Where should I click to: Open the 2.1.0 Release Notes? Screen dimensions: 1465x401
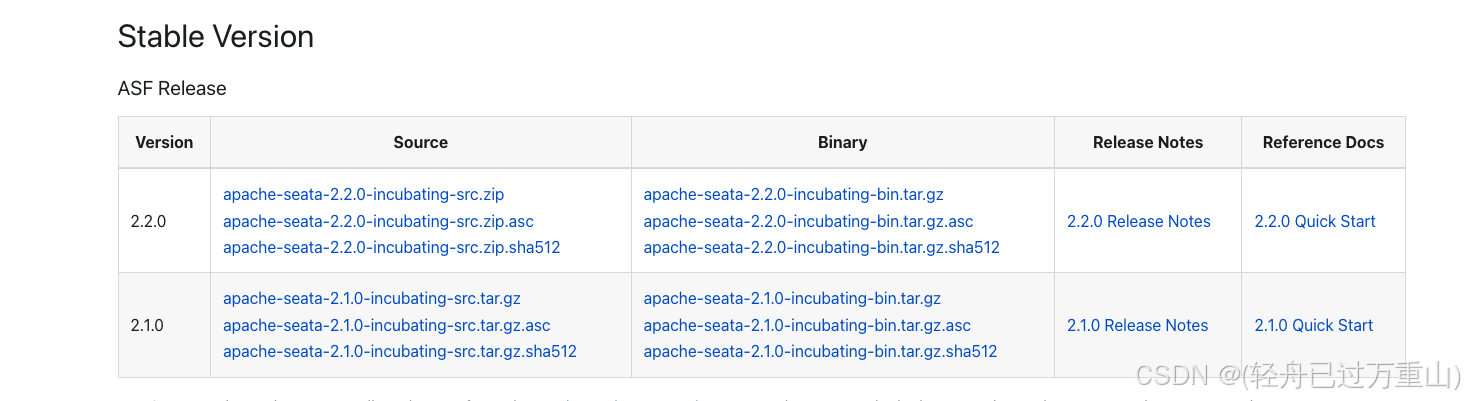point(1137,325)
